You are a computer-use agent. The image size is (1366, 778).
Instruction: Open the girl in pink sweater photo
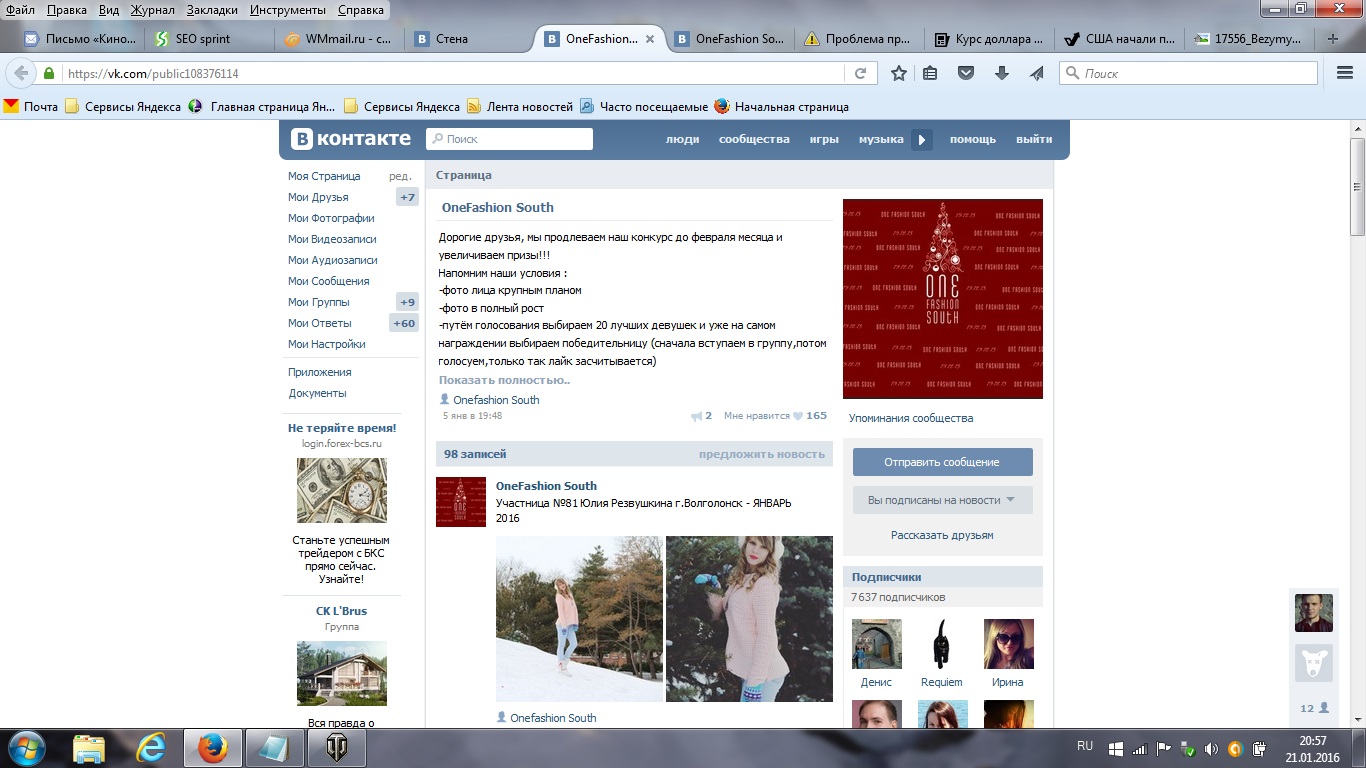coord(749,619)
